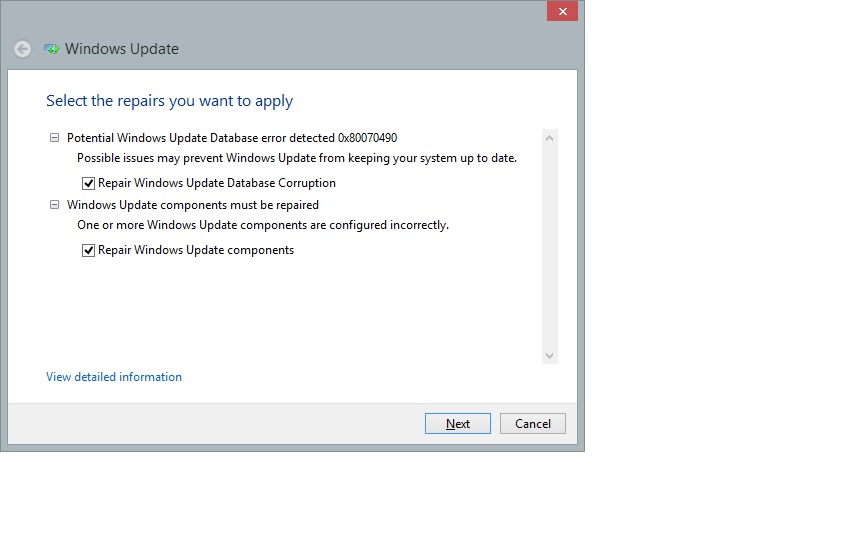Select the database error 0x80070490 heading row

[232, 138]
